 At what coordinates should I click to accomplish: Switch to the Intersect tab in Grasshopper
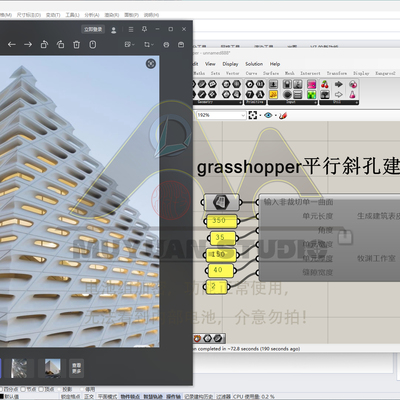click(x=310, y=73)
